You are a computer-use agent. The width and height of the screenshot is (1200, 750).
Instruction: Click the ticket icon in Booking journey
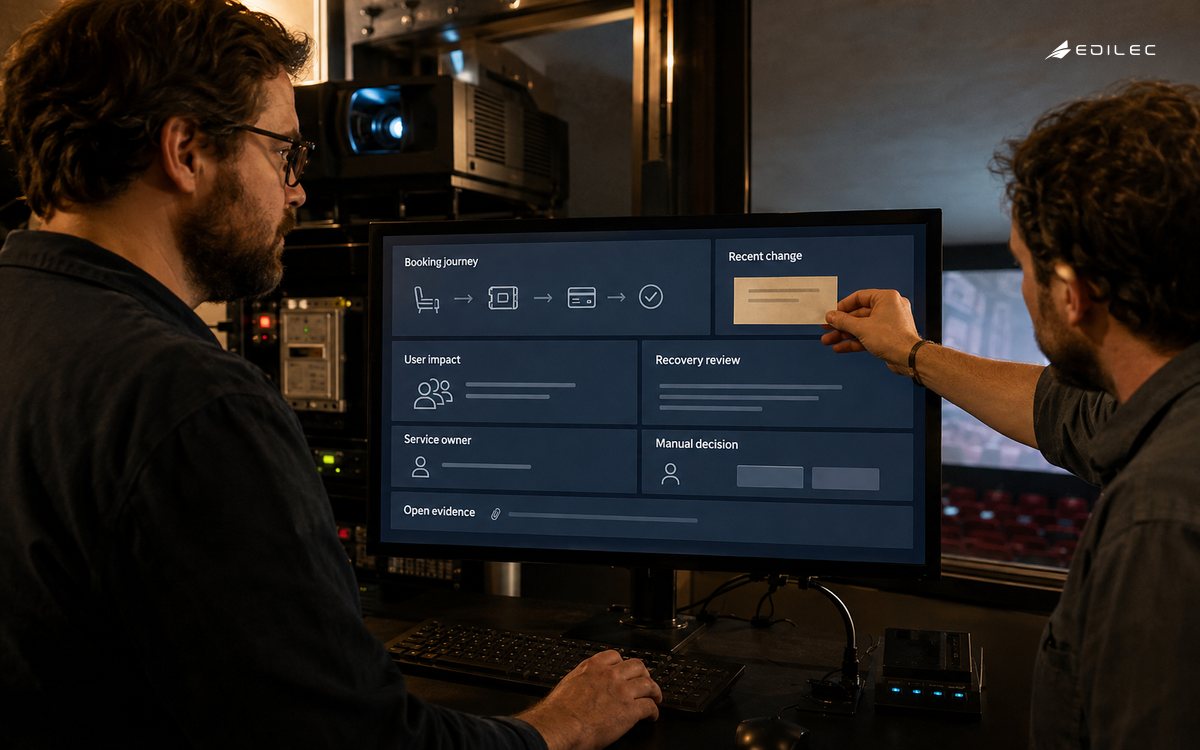pyautogui.click(x=503, y=297)
